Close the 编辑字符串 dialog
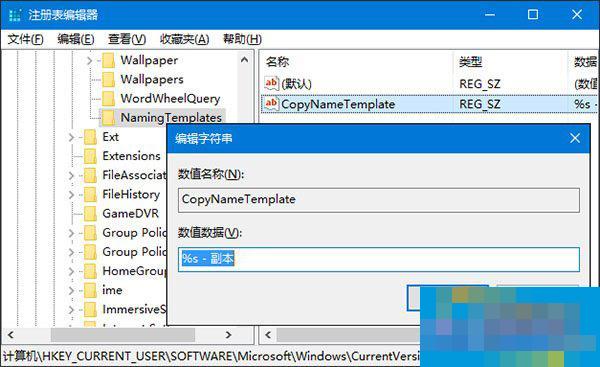Image resolution: width=600 pixels, height=367 pixels. pos(575,138)
